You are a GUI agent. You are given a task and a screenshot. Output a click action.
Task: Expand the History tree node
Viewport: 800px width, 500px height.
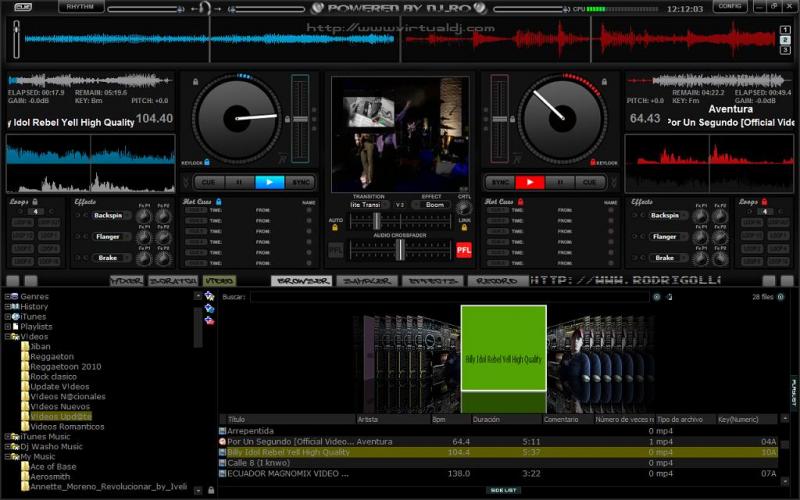tap(7, 307)
